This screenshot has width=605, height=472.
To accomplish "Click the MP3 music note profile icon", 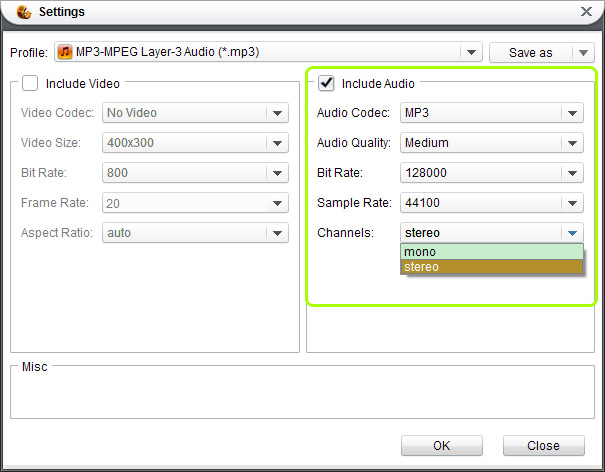I will coord(65,52).
